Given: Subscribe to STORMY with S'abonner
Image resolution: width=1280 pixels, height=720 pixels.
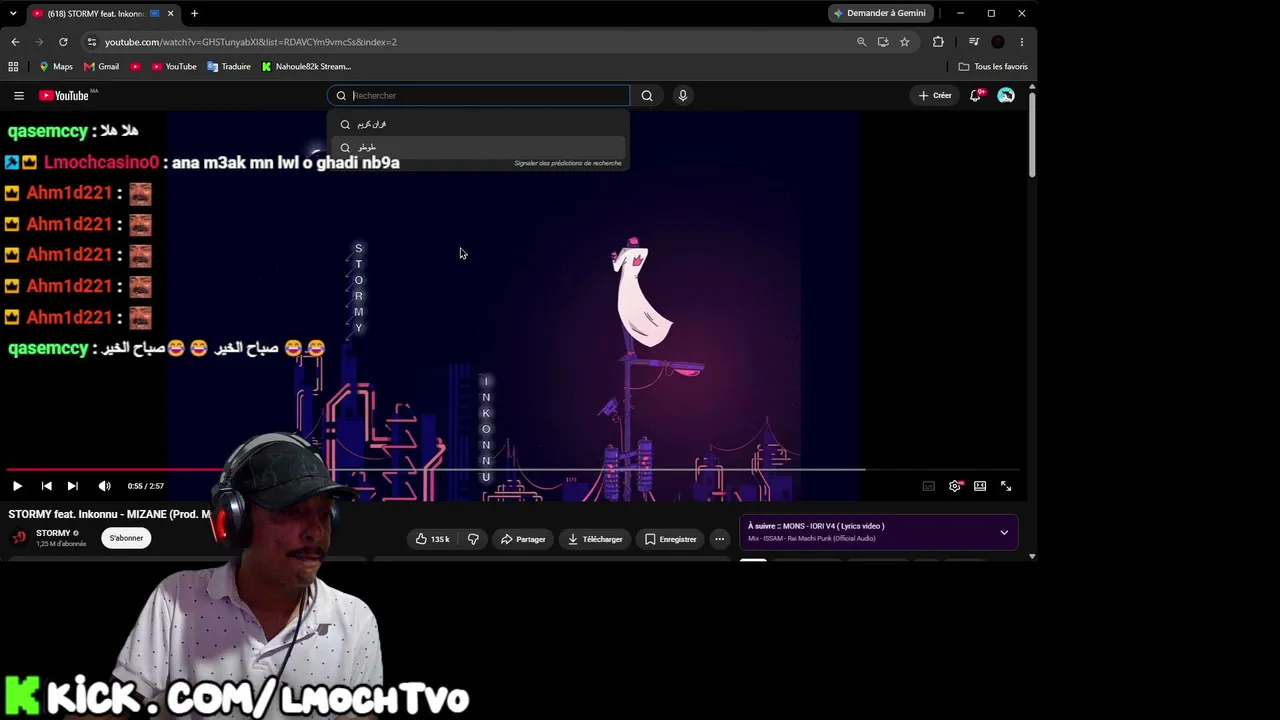Looking at the screenshot, I should 126,538.
